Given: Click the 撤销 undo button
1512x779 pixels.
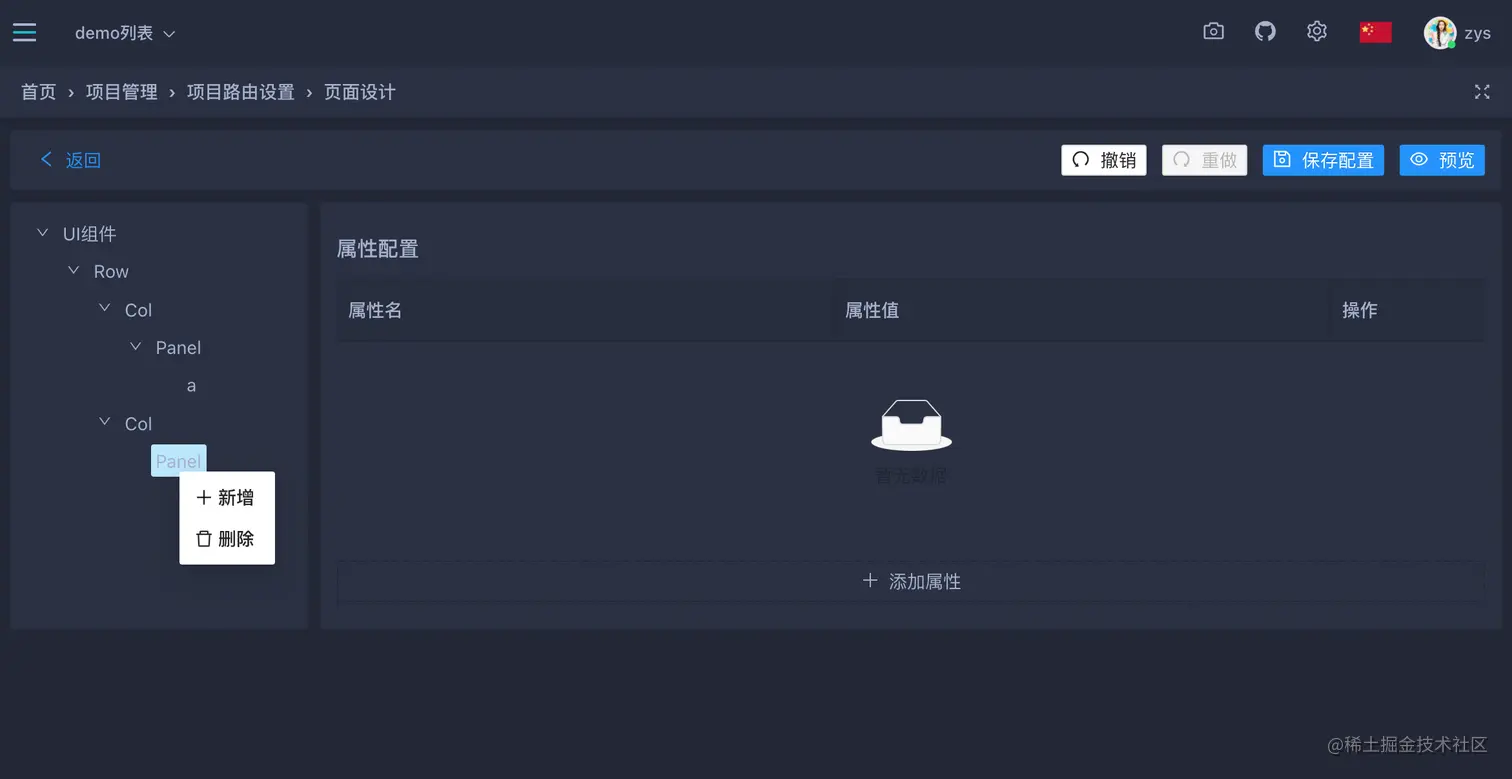Looking at the screenshot, I should pos(1104,160).
